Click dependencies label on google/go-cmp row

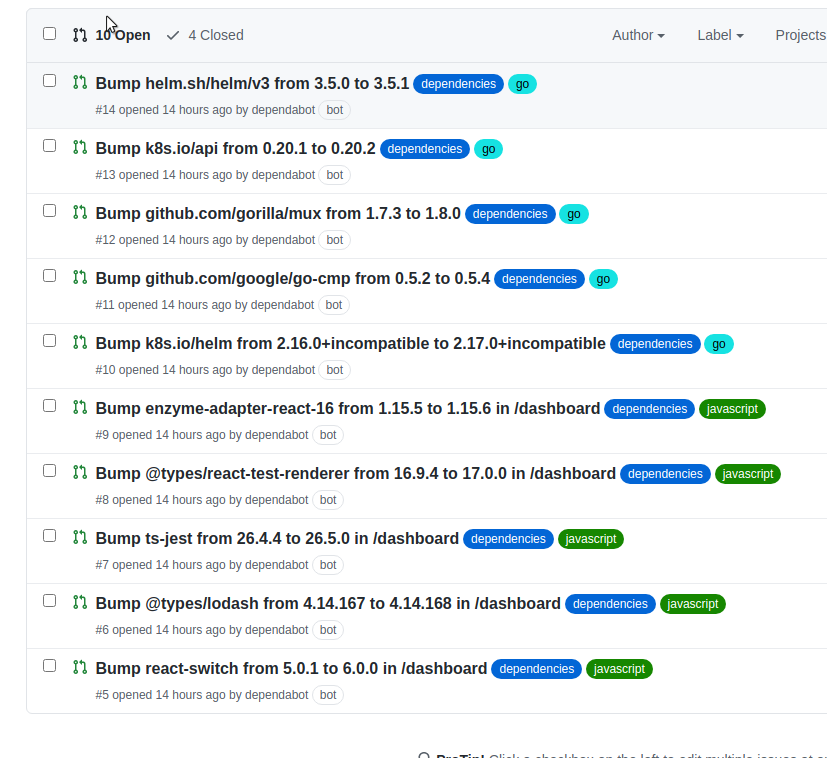click(x=539, y=279)
